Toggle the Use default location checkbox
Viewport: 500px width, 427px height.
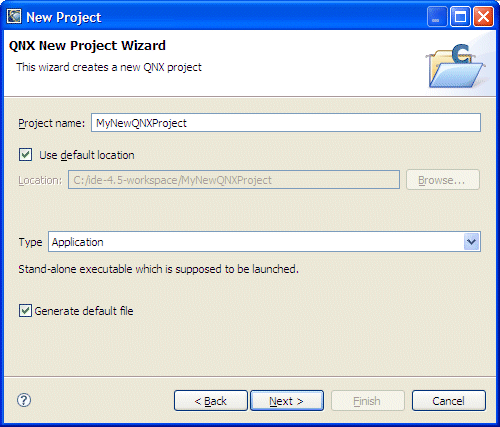[x=25, y=155]
